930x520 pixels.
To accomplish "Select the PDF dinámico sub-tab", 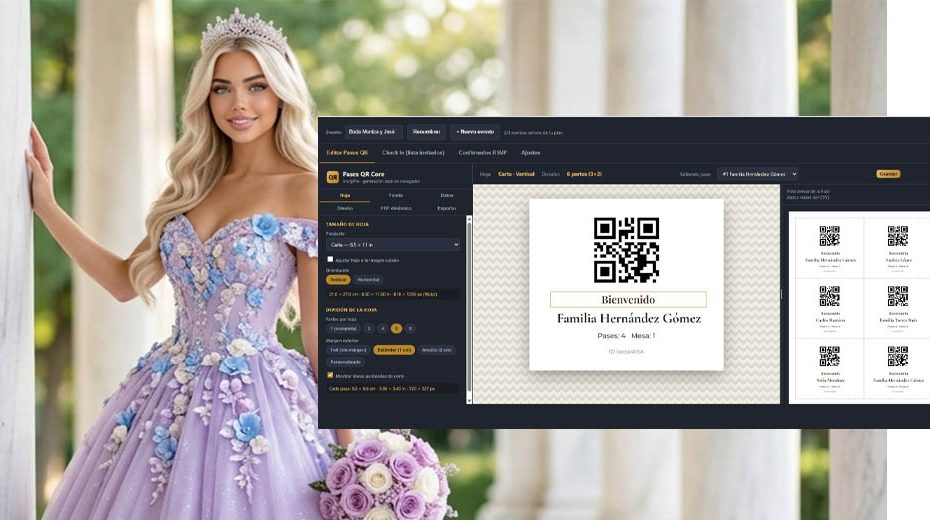I will [x=396, y=208].
